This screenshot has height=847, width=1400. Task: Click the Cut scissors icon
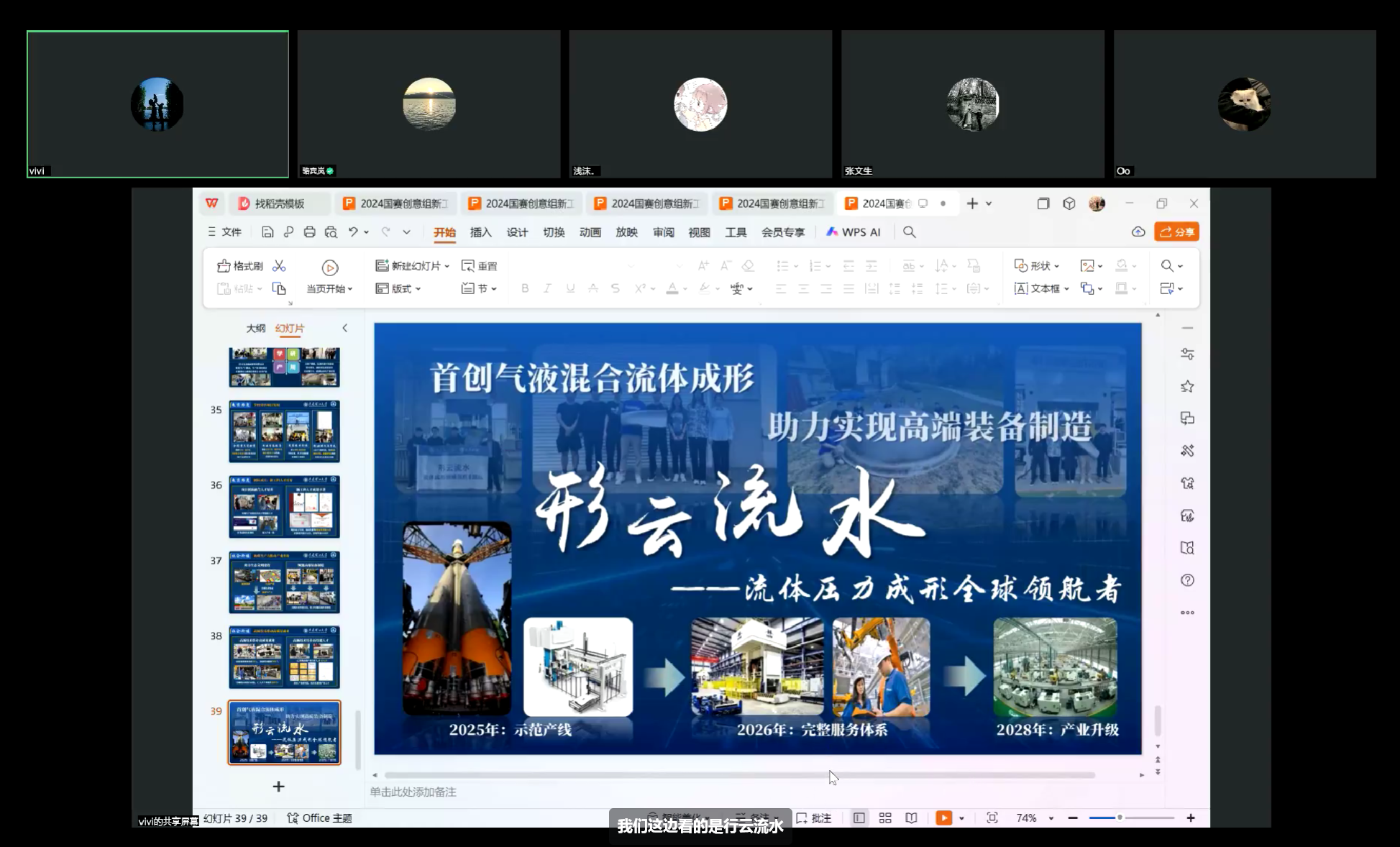point(279,266)
